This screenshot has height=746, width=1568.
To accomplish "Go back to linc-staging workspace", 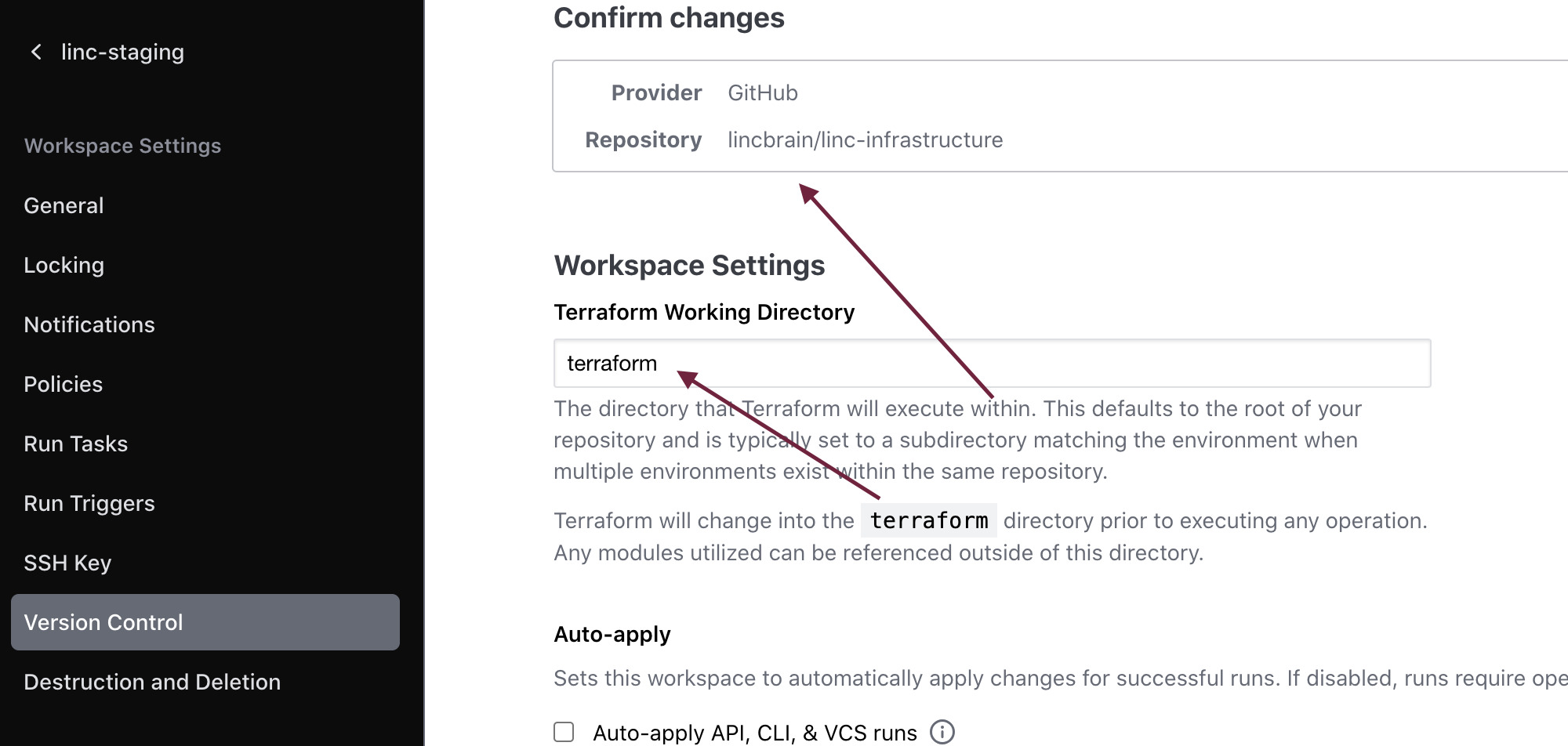I will [122, 53].
